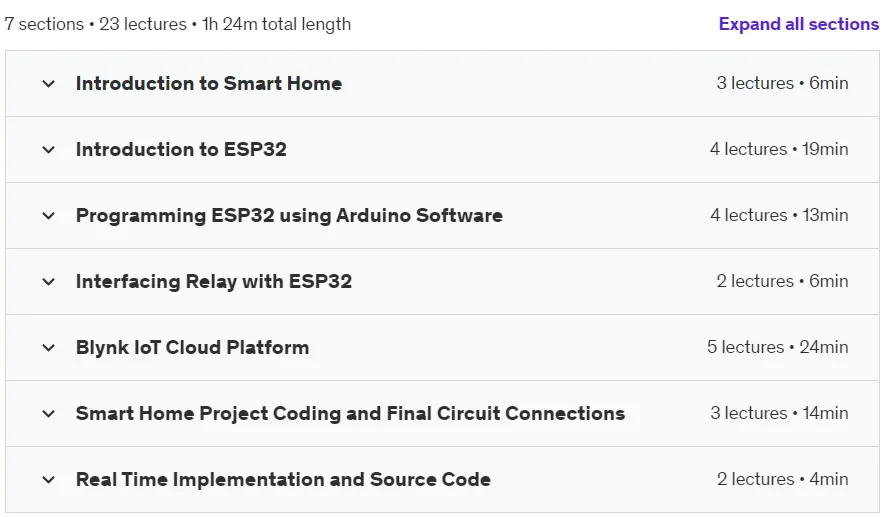The height and width of the screenshot is (517, 885).
Task: Click Smart Home Project Coding and Final Circuit Connections
Action: [x=351, y=414]
